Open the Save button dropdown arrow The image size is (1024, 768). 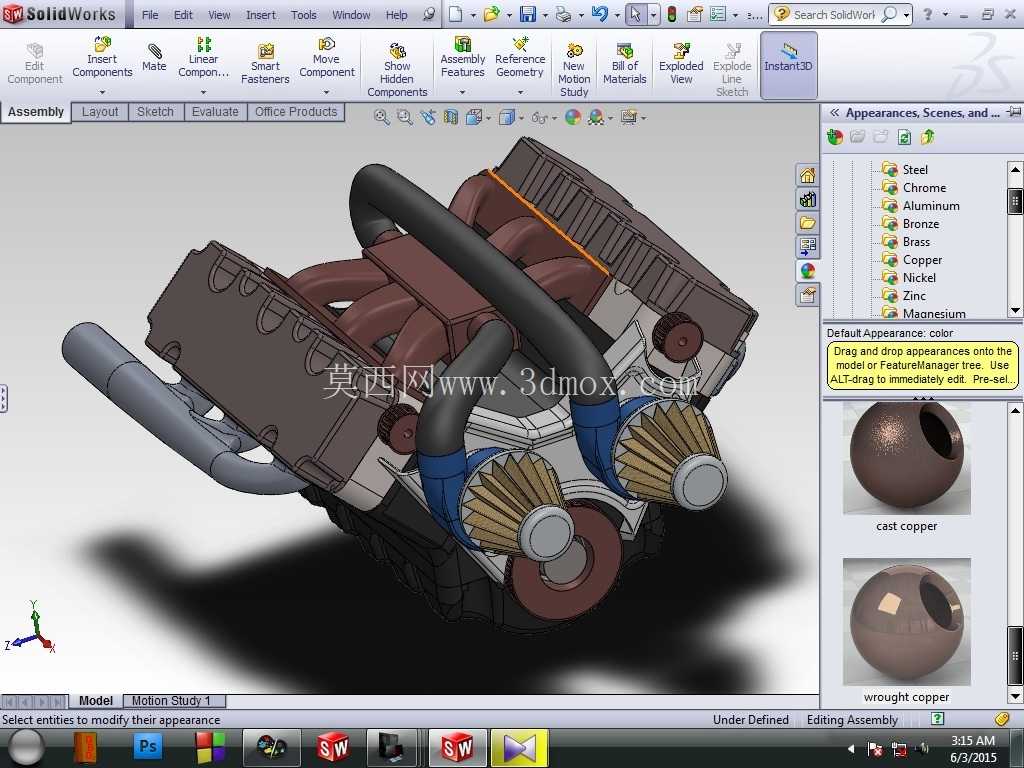click(x=545, y=15)
